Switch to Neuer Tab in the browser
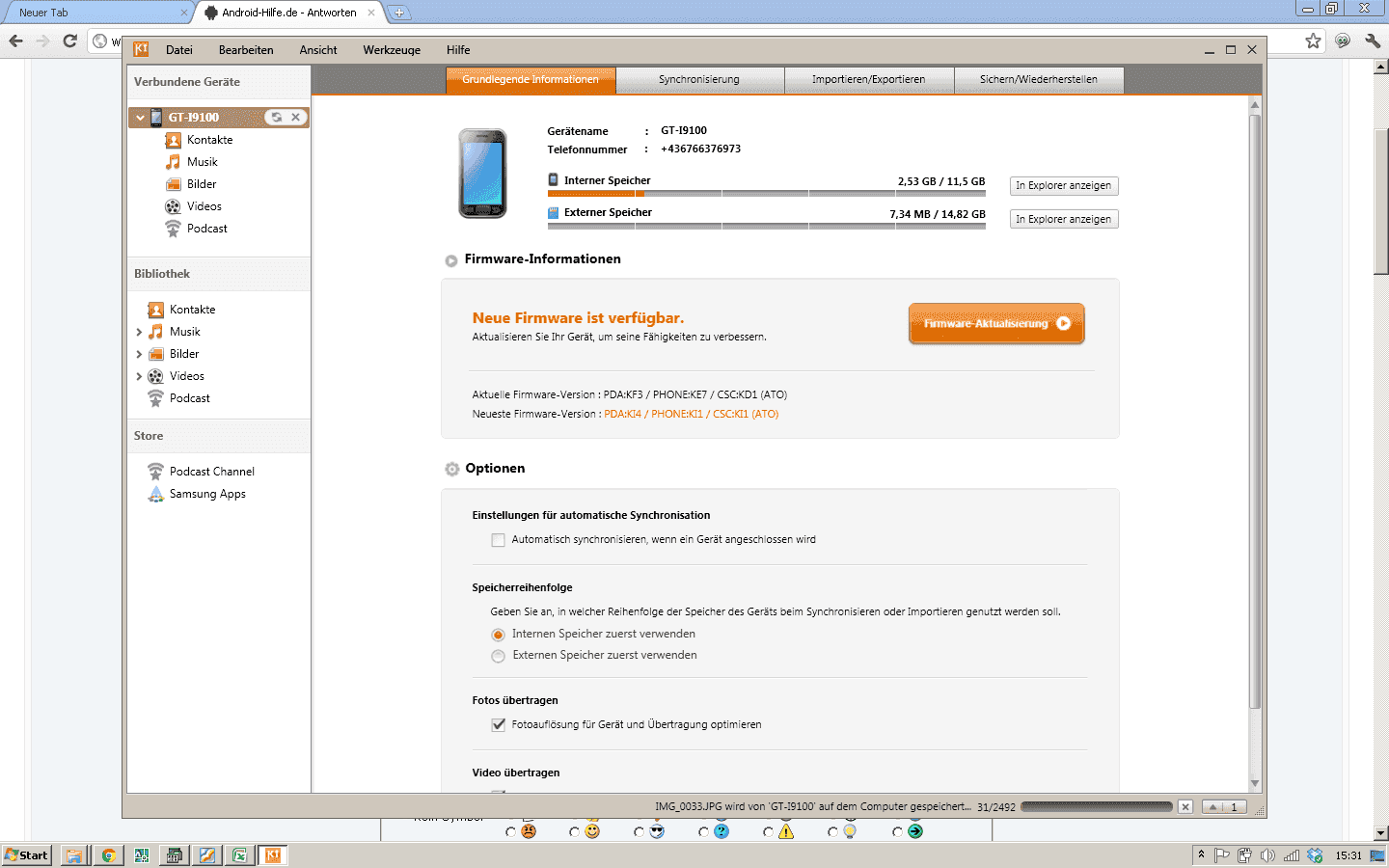 (96, 13)
